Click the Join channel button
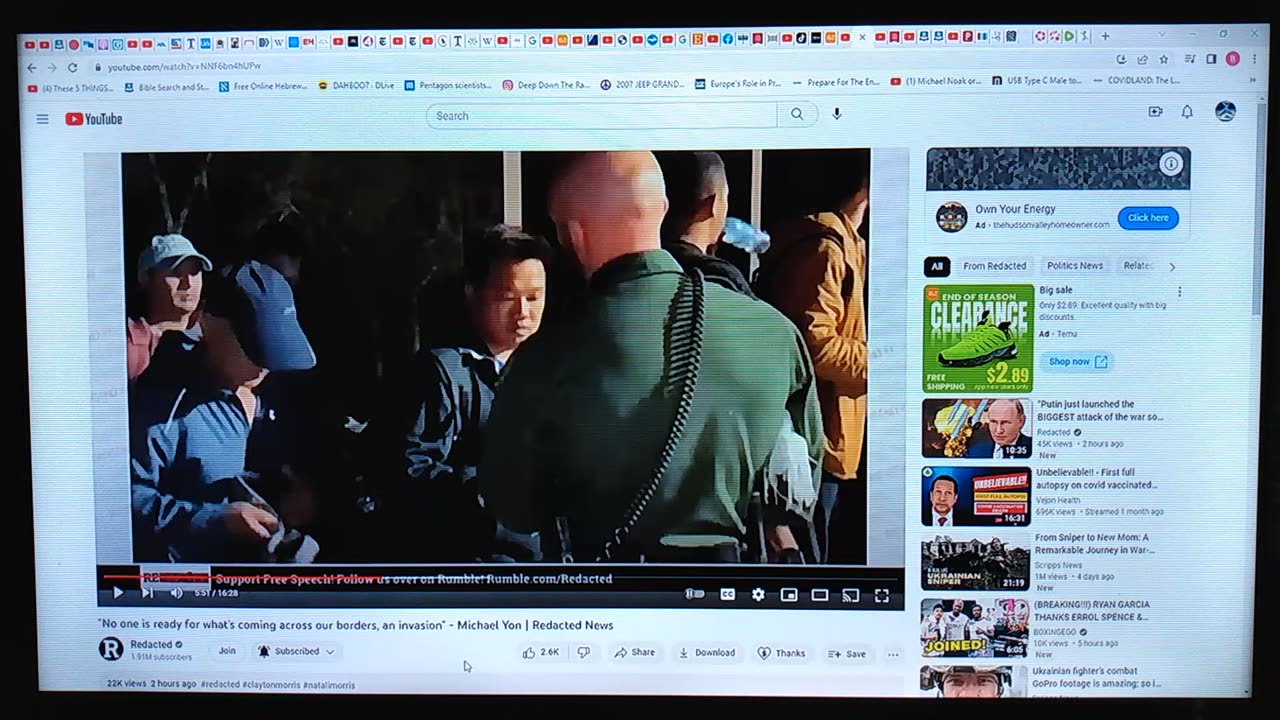This screenshot has height=720, width=1280. point(227,651)
